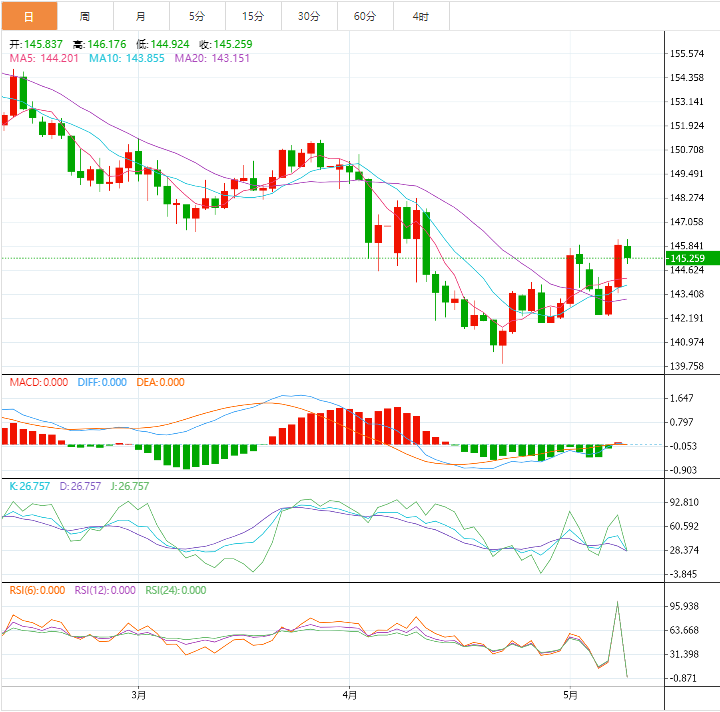Click the 139.758 price axis label
Image resolution: width=720 pixels, height=712 pixels.
(x=687, y=366)
